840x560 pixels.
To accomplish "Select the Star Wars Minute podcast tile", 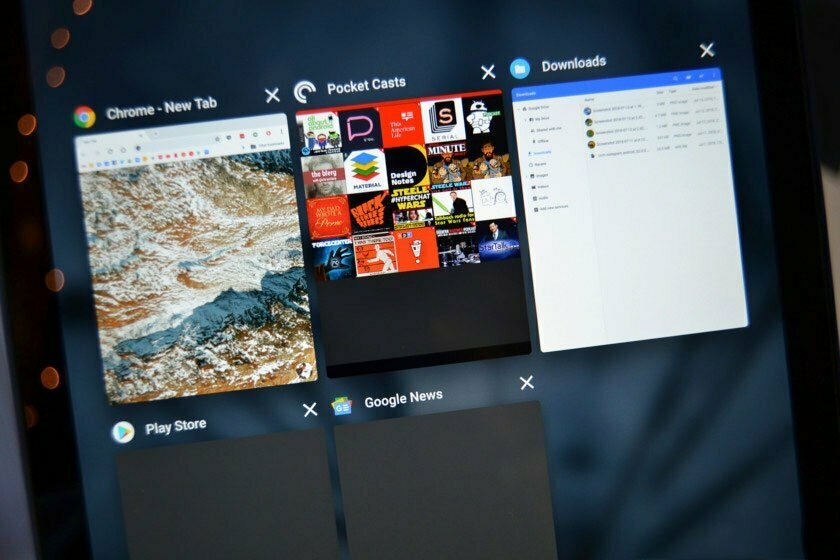I will pyautogui.click(x=447, y=163).
